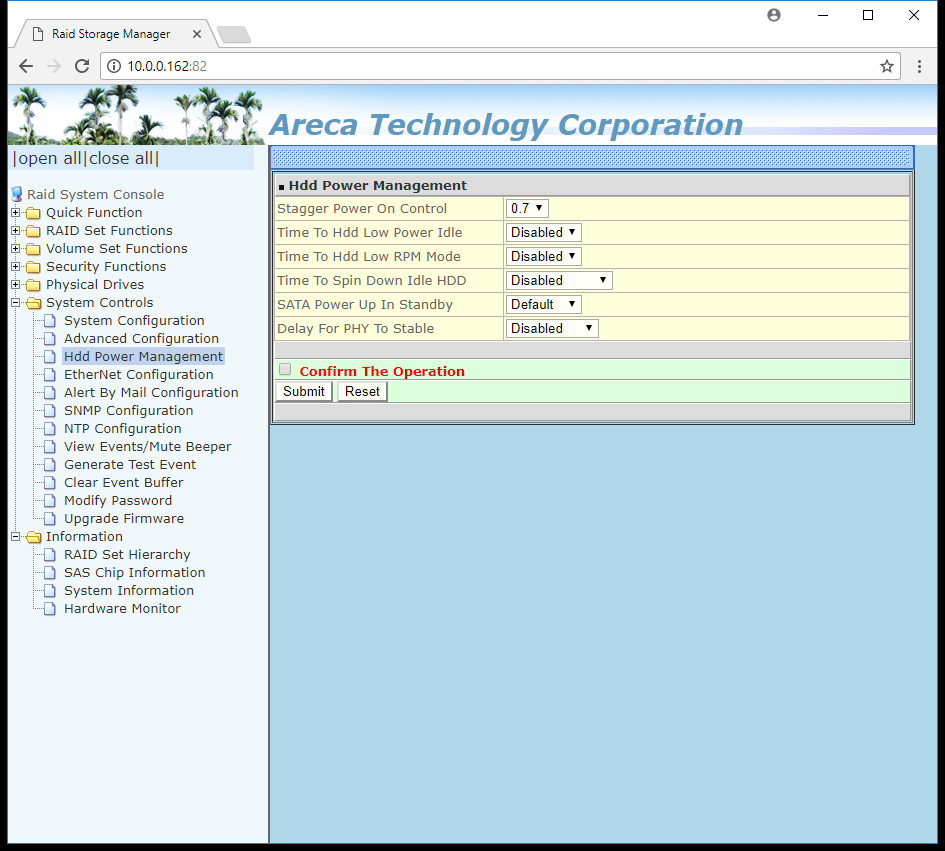Reload the page with refresh icon

coord(82,66)
